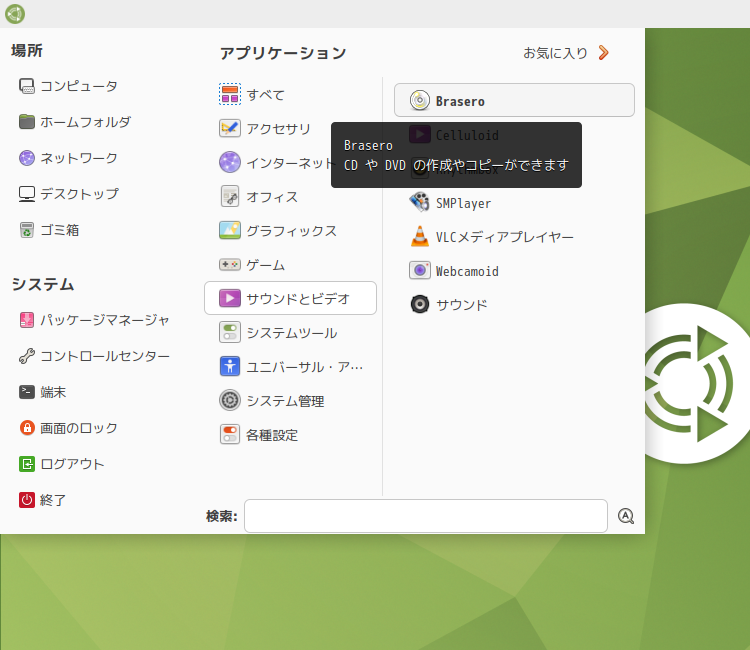This screenshot has width=750, height=650.
Task: Choose ログアウト
Action: click(x=62, y=464)
